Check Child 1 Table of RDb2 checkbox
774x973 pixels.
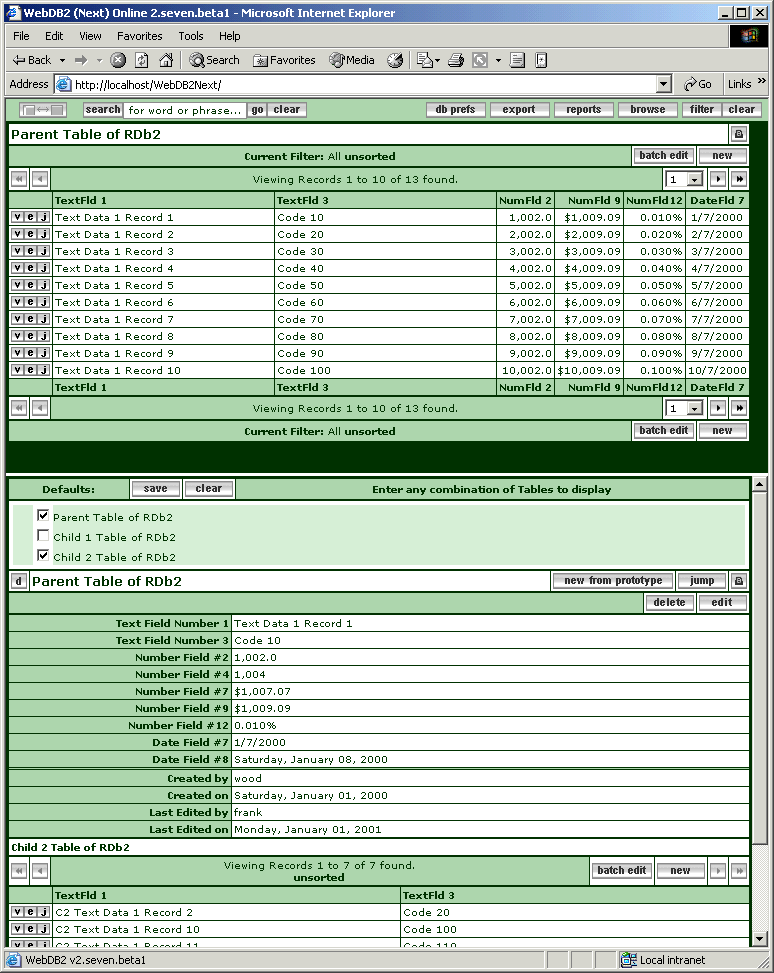(43, 535)
